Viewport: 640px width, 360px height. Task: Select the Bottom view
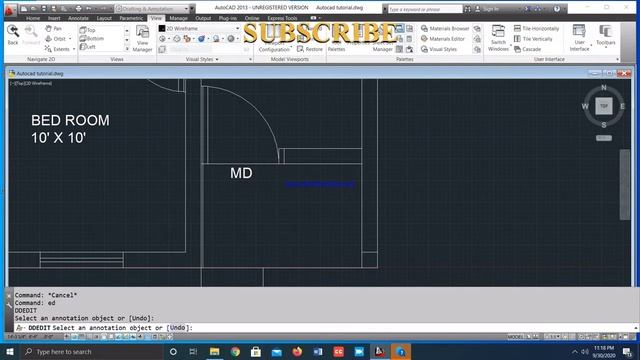[x=92, y=38]
